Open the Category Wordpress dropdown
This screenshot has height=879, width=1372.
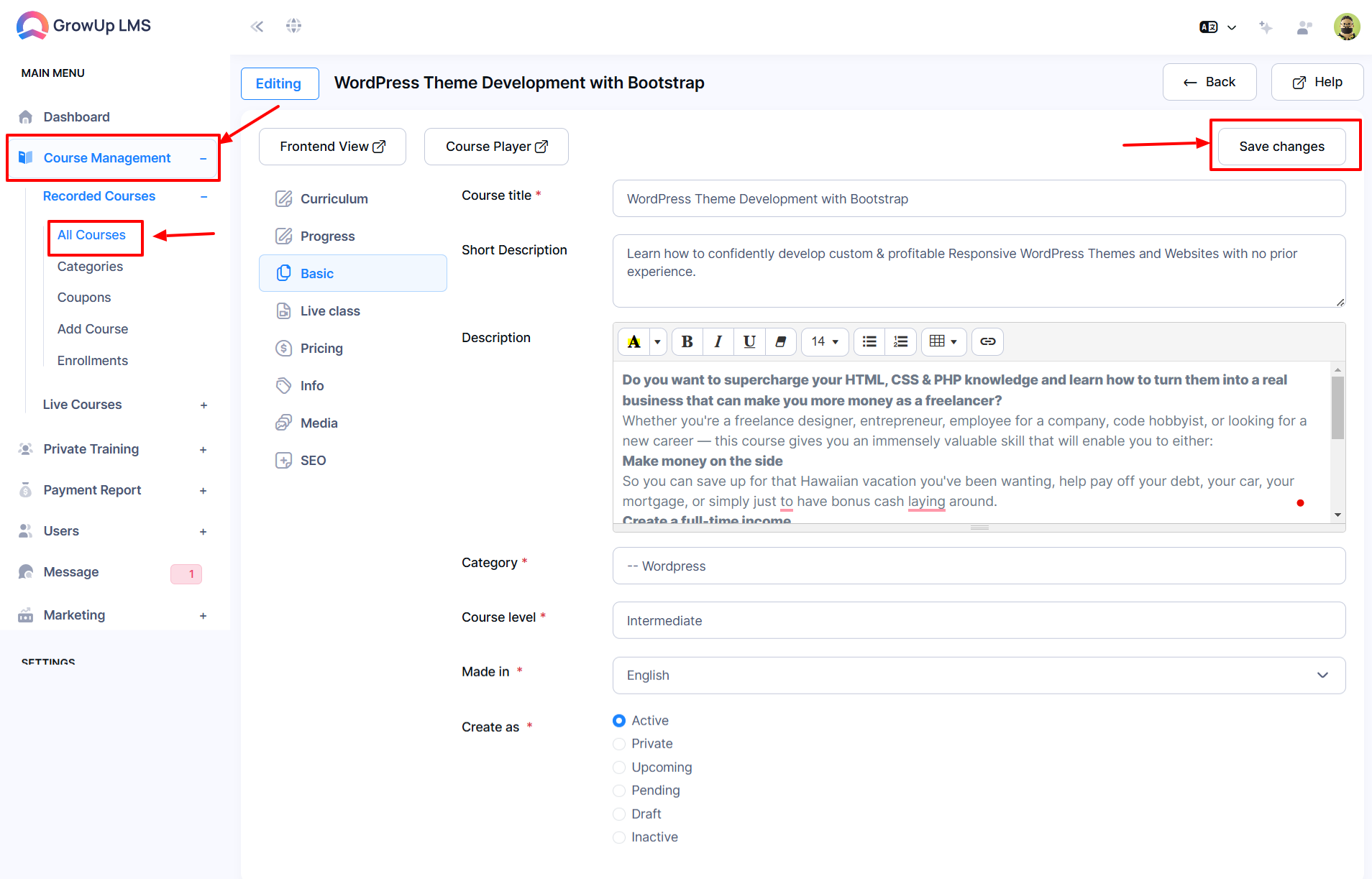979,566
